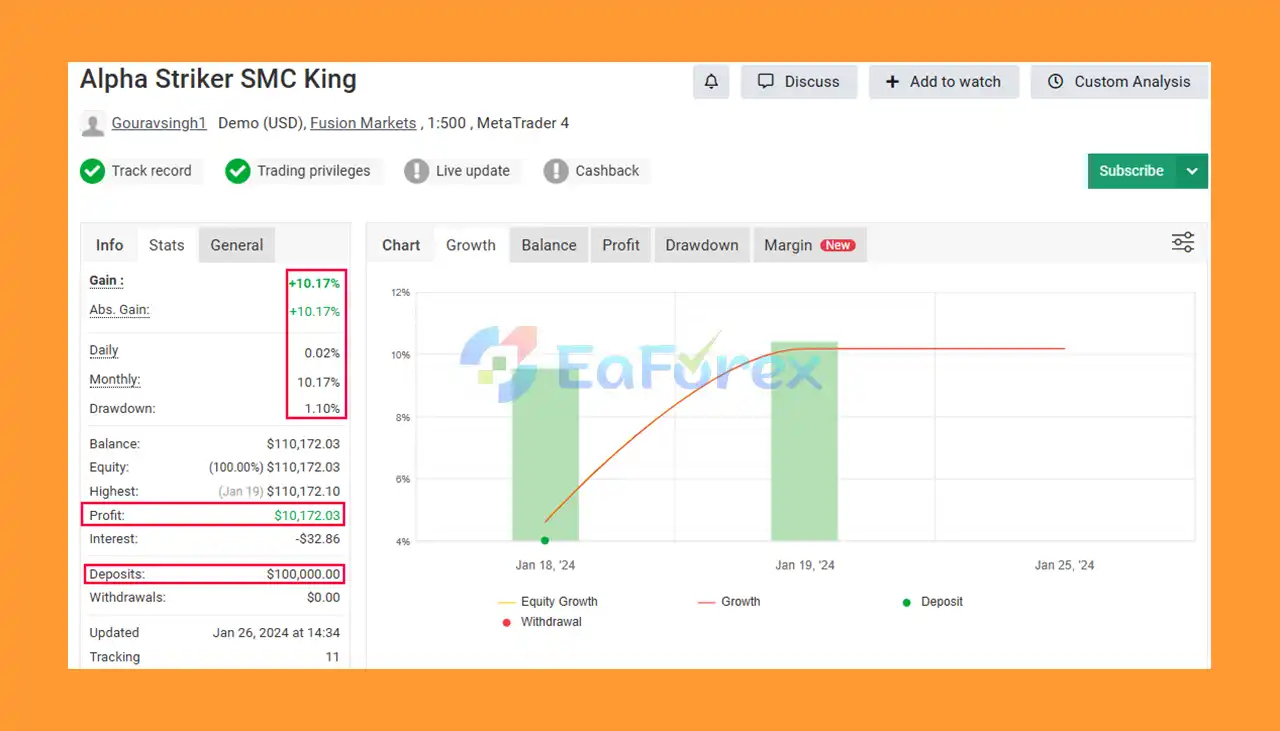The width and height of the screenshot is (1280, 731).
Task: Click the Daily label
Action: pyautogui.click(x=104, y=351)
